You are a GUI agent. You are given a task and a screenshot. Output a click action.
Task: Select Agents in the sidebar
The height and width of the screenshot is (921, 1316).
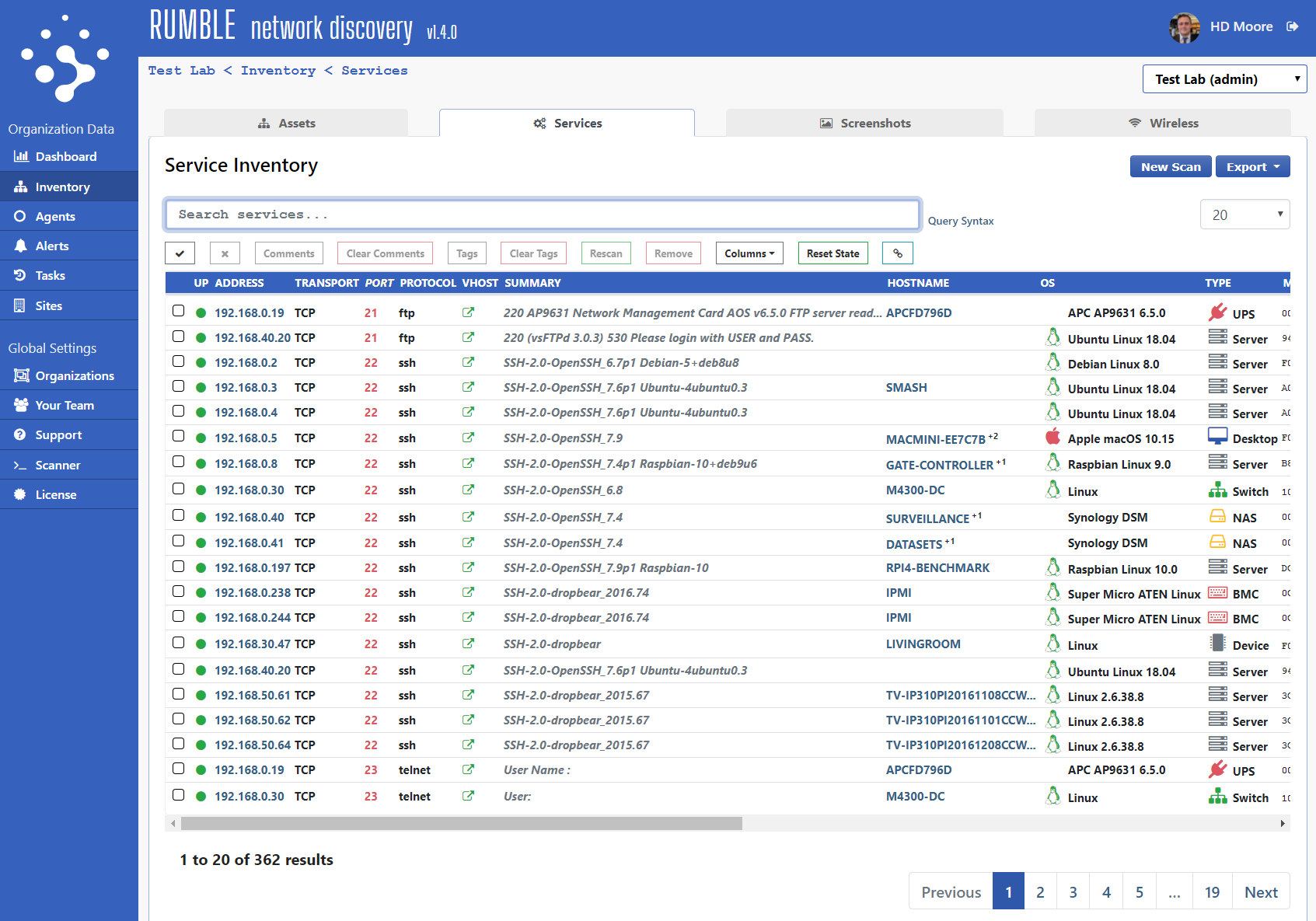pyautogui.click(x=55, y=216)
